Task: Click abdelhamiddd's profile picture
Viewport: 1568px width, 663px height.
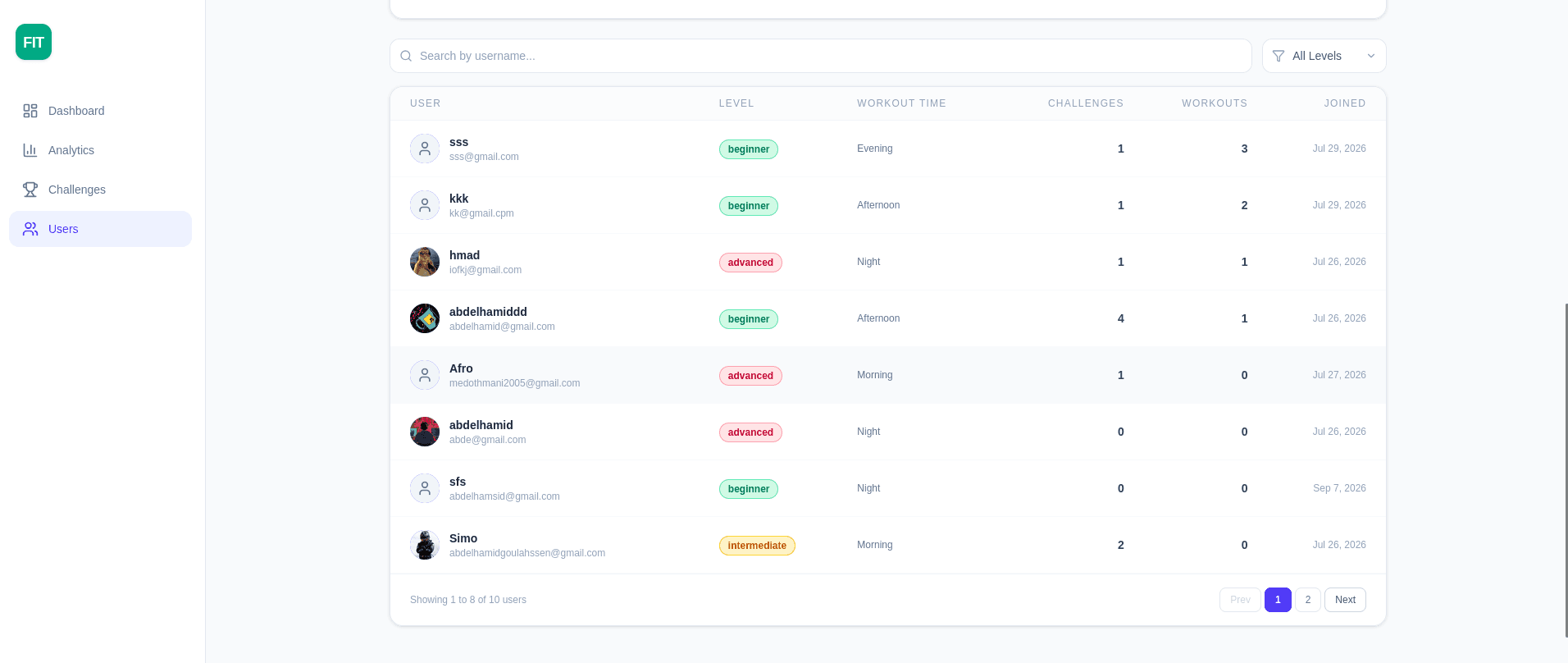Action: [x=425, y=318]
